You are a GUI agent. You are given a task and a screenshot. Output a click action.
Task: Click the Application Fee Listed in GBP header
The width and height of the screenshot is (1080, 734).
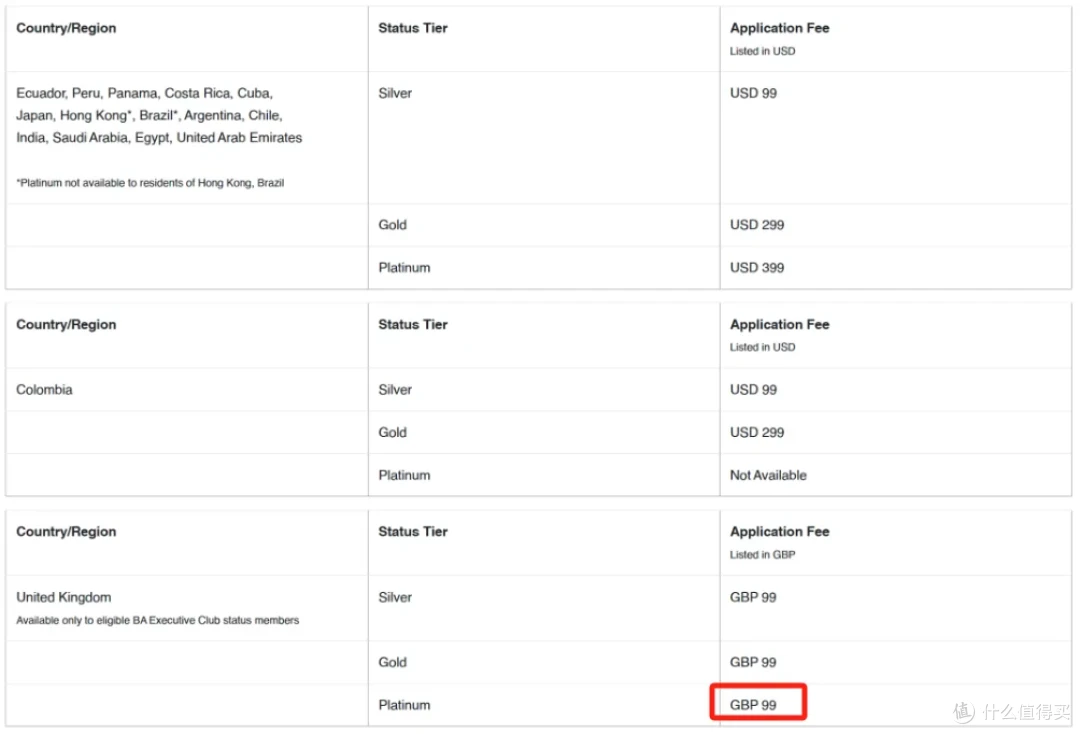coord(779,542)
